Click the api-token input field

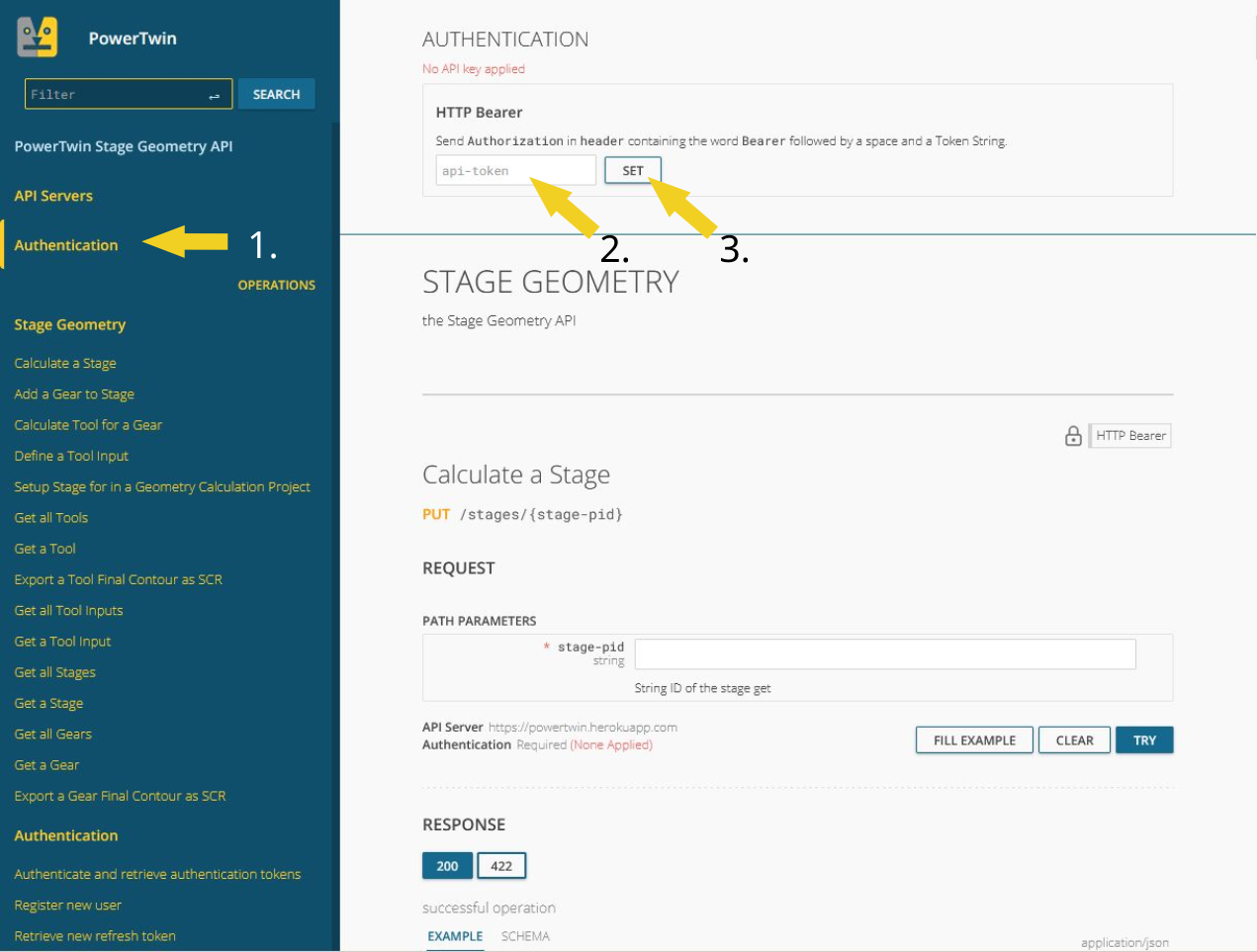(x=514, y=170)
